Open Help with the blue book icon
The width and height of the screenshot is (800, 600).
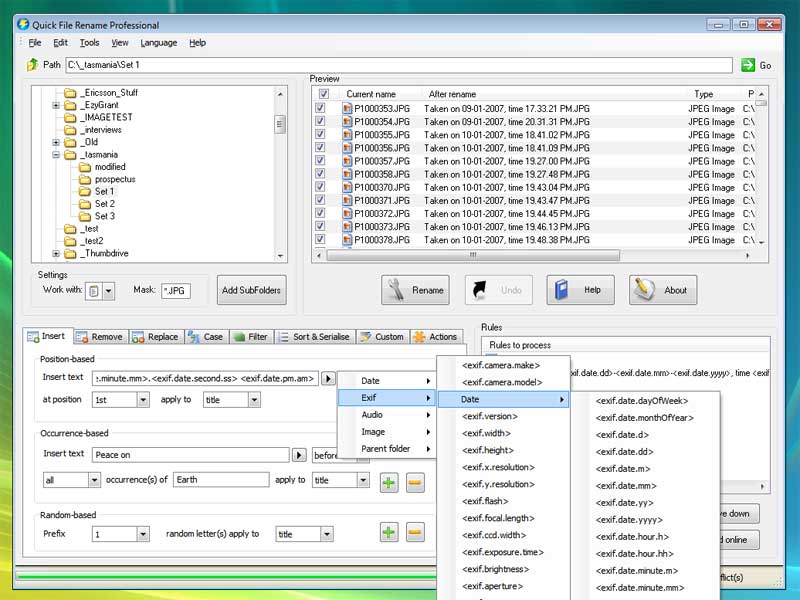point(580,290)
